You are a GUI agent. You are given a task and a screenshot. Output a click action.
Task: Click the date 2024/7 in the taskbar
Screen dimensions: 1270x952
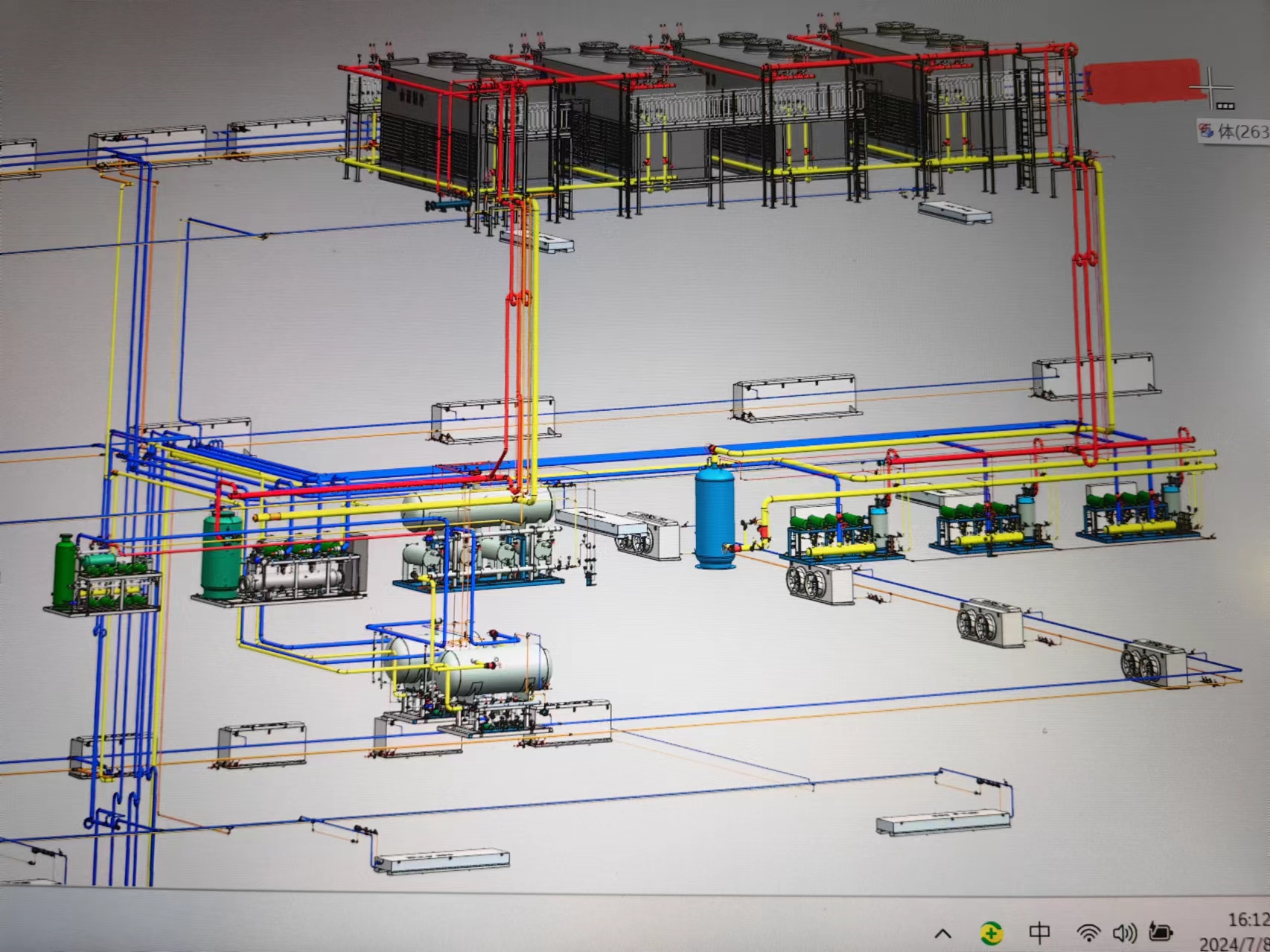point(1236,944)
